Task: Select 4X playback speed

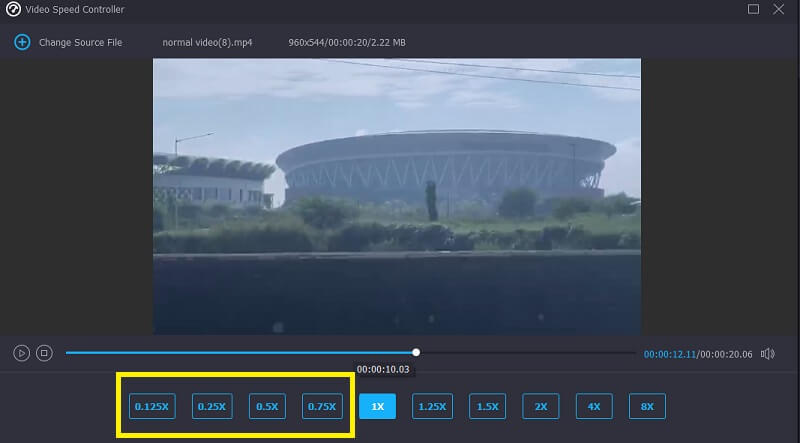Action: [x=594, y=406]
